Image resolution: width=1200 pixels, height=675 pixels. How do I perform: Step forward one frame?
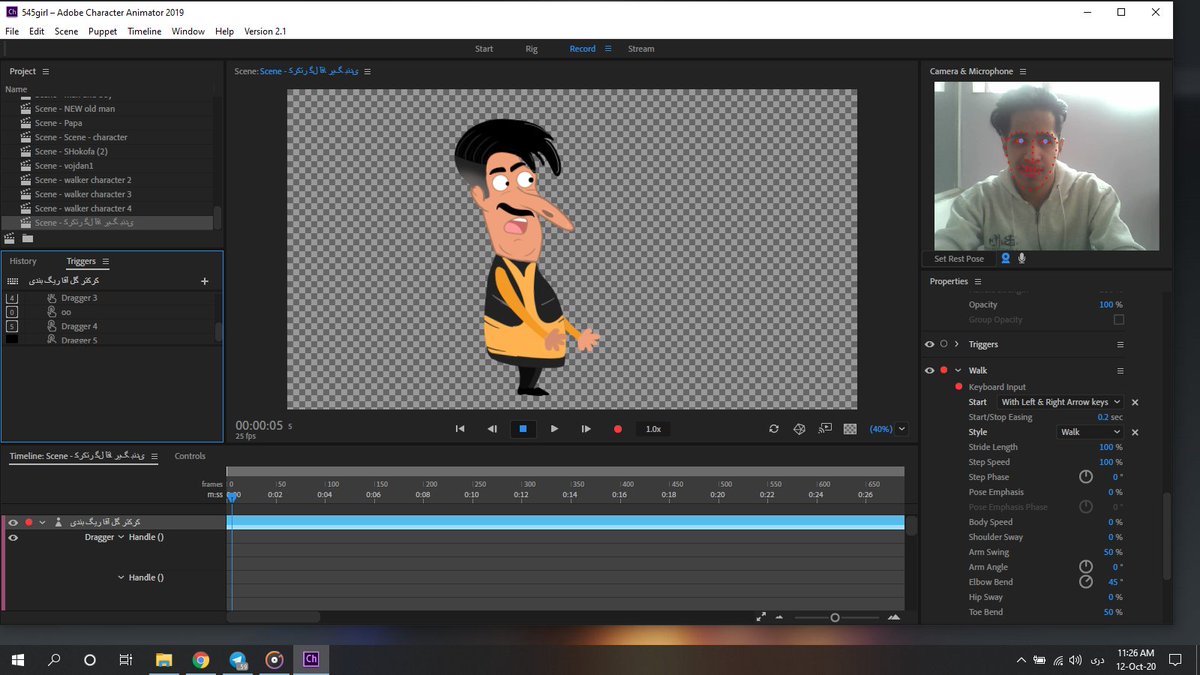click(x=586, y=429)
